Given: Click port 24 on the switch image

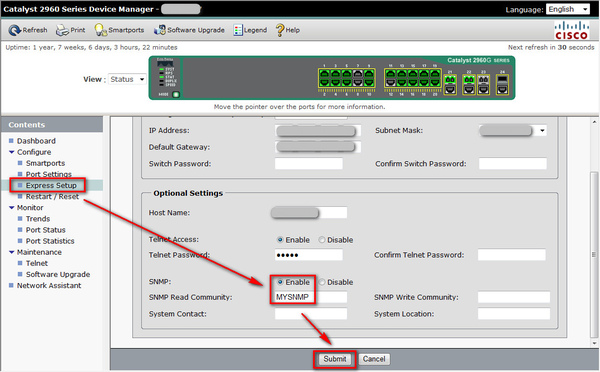Looking at the screenshot, I should [502, 85].
